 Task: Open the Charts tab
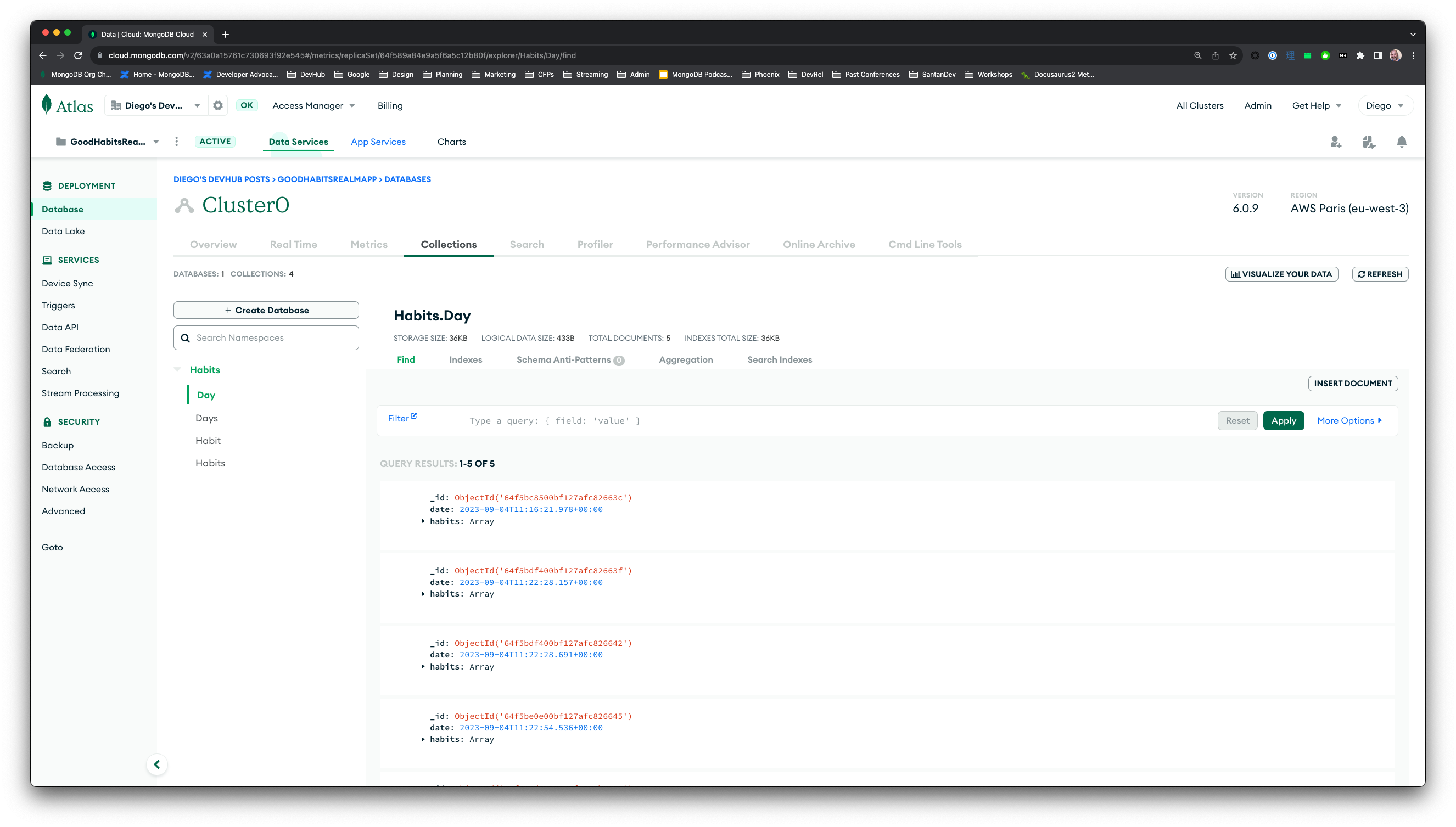(x=452, y=142)
